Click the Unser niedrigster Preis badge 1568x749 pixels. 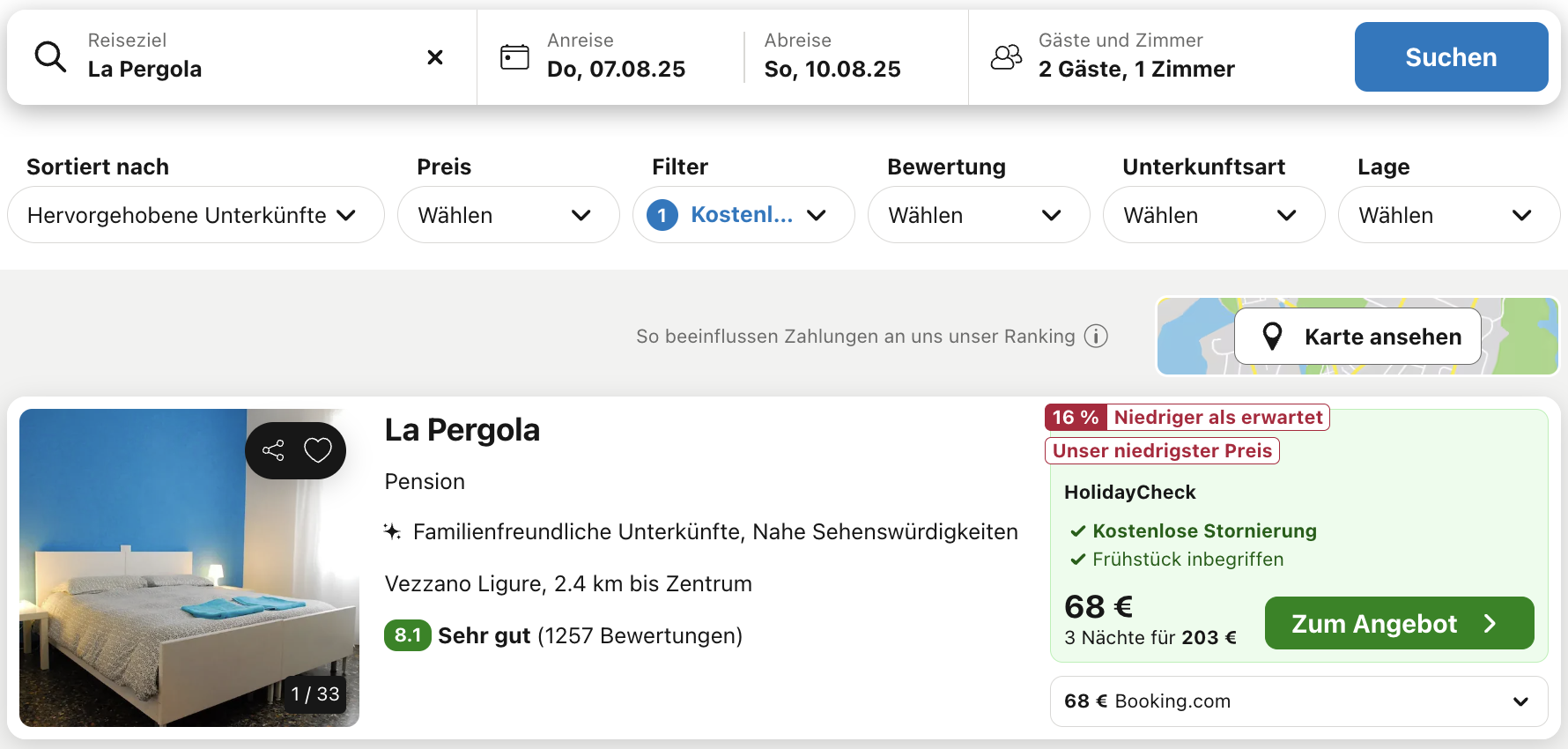point(1162,451)
